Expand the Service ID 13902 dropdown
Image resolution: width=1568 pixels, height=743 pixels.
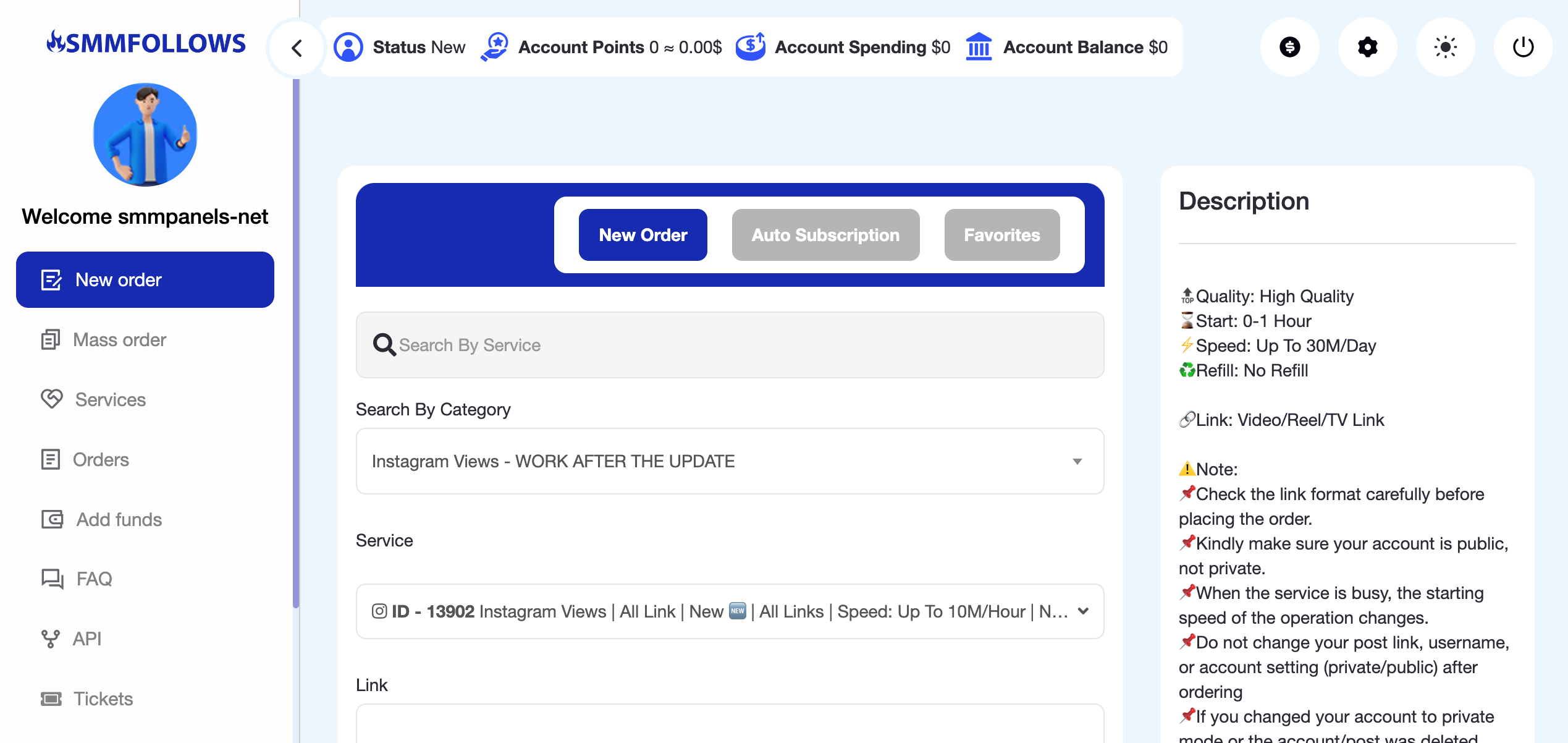coord(730,611)
